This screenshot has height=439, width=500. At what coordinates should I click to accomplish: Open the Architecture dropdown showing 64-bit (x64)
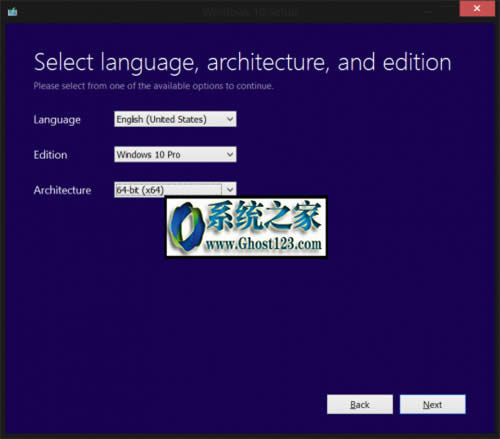coord(175,190)
